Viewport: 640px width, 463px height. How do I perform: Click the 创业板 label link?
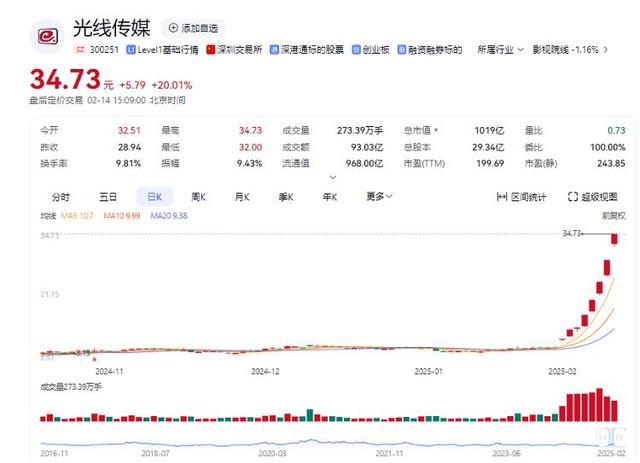click(x=376, y=50)
